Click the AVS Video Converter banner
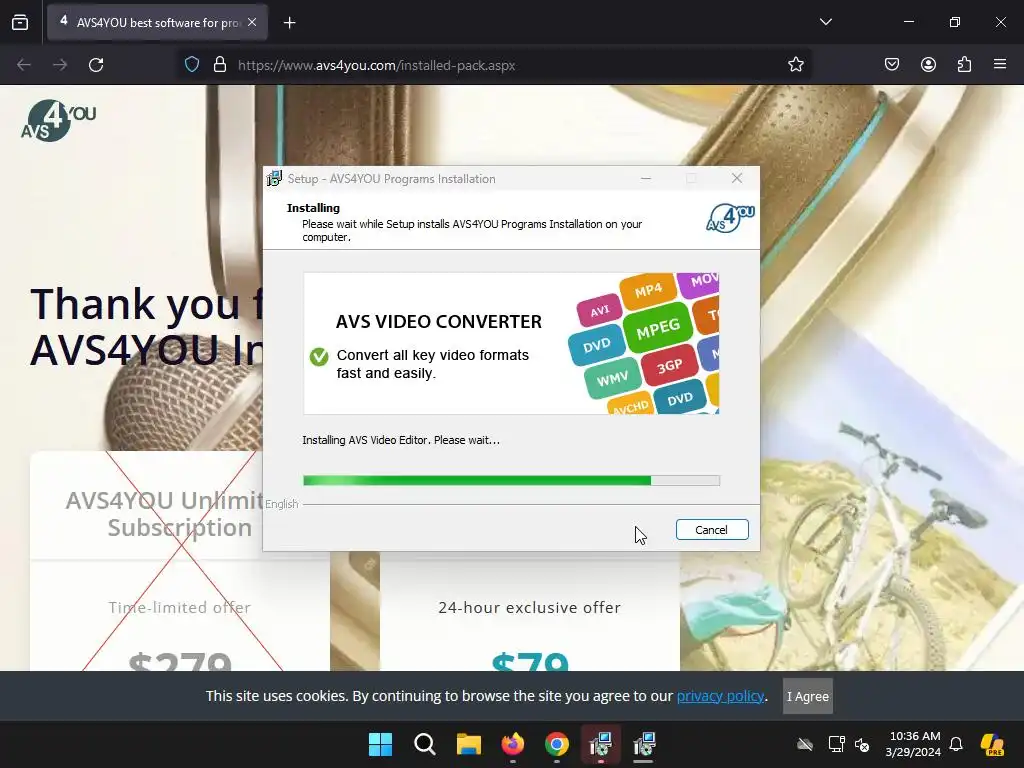This screenshot has width=1024, height=768. pos(511,344)
